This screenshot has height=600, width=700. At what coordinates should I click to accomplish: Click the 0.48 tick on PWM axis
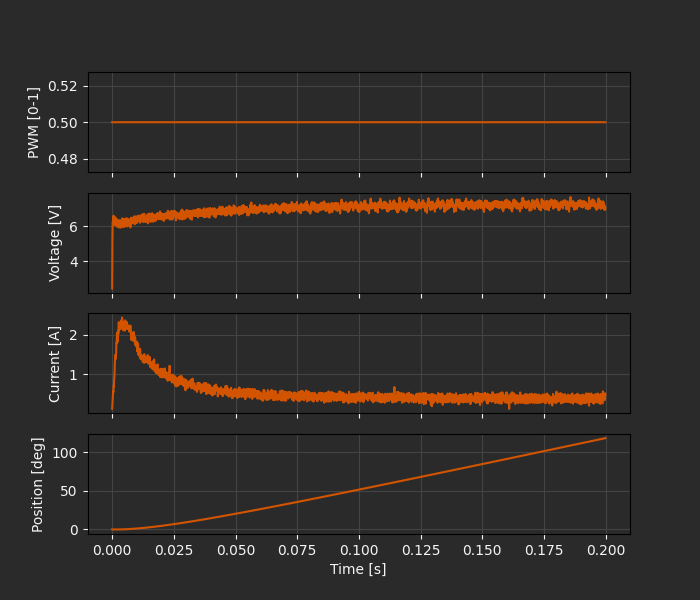pos(63,159)
